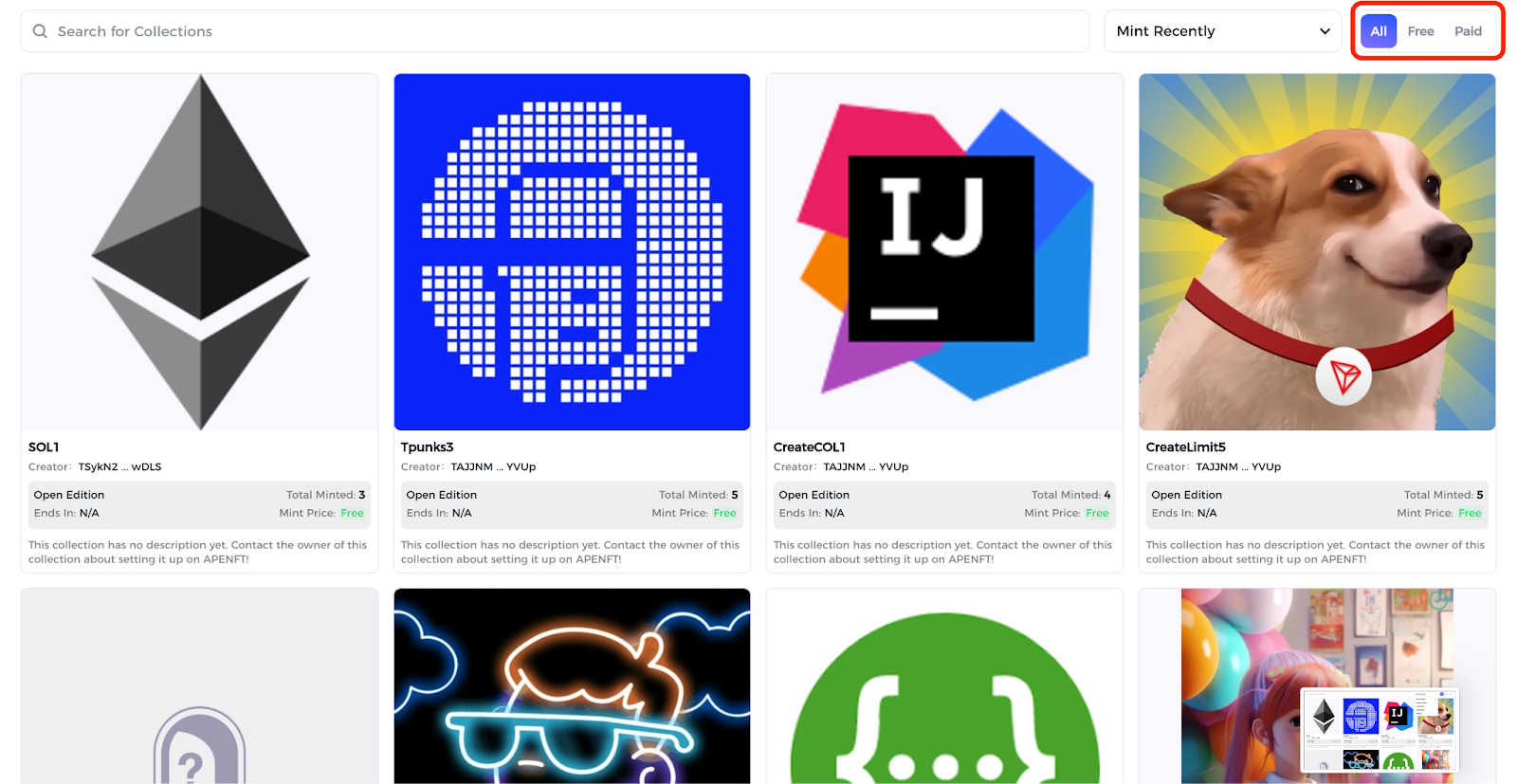Click CreateLimit5 creator address TAJJNM ... YVUp
Image resolution: width=1517 pixels, height=784 pixels.
[1238, 466]
